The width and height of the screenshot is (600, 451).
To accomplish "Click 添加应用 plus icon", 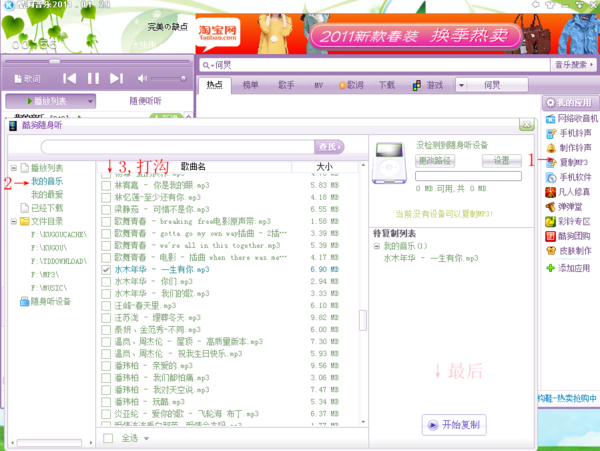I will click(x=550, y=268).
